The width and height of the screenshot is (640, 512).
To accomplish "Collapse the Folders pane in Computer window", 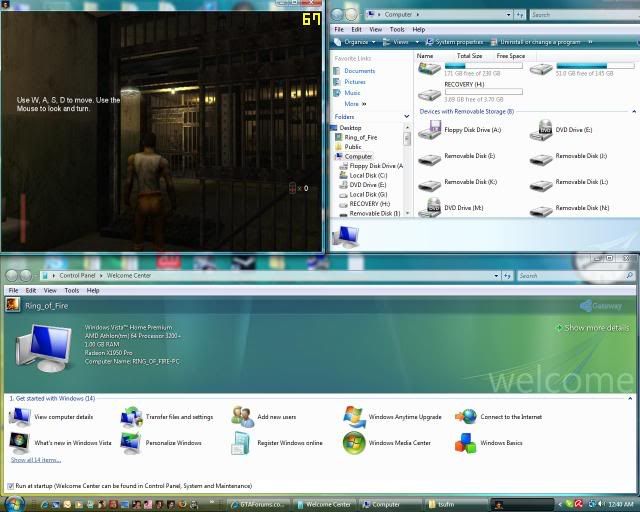I will click(405, 116).
